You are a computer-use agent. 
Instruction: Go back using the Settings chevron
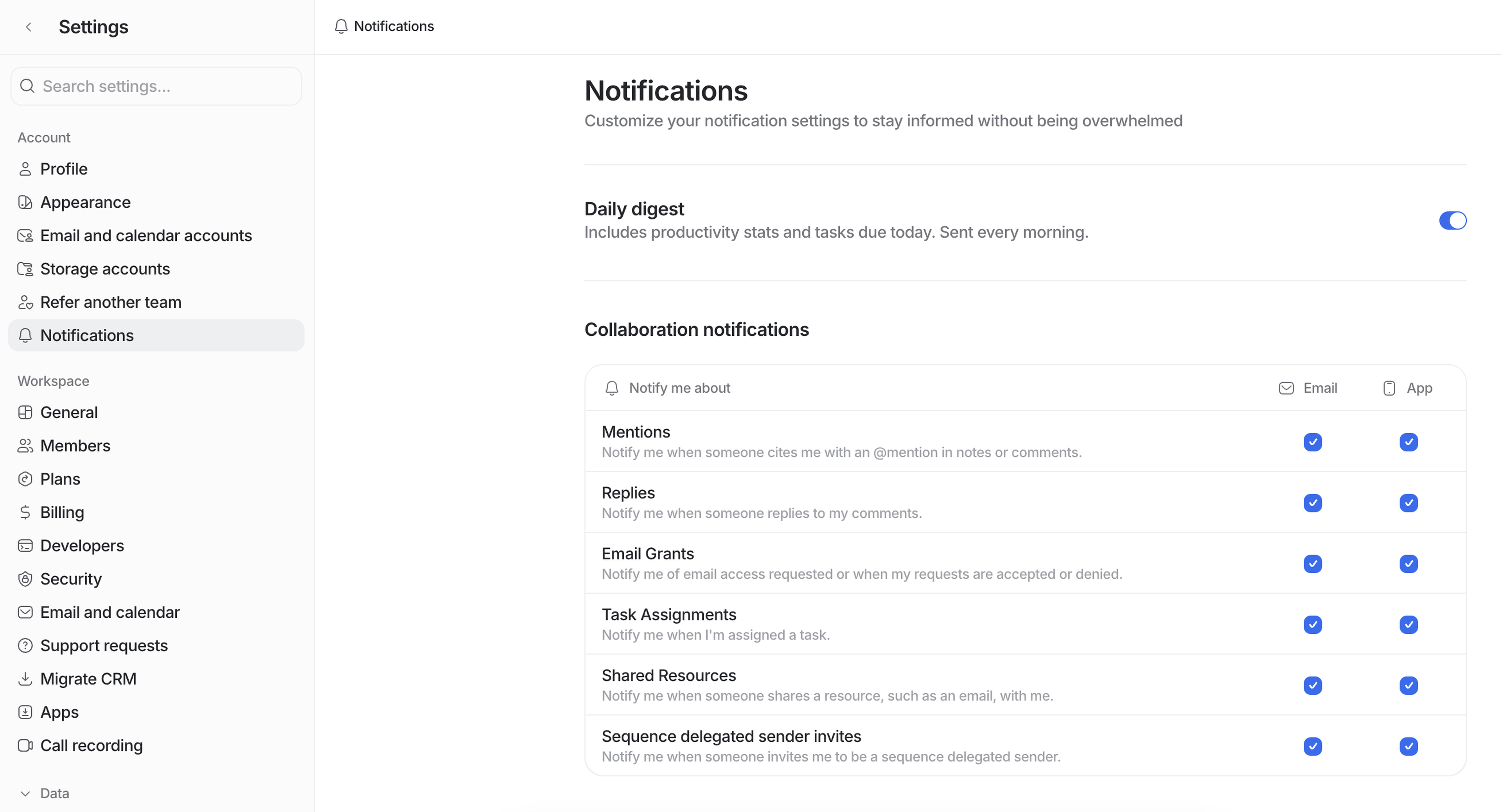click(29, 27)
